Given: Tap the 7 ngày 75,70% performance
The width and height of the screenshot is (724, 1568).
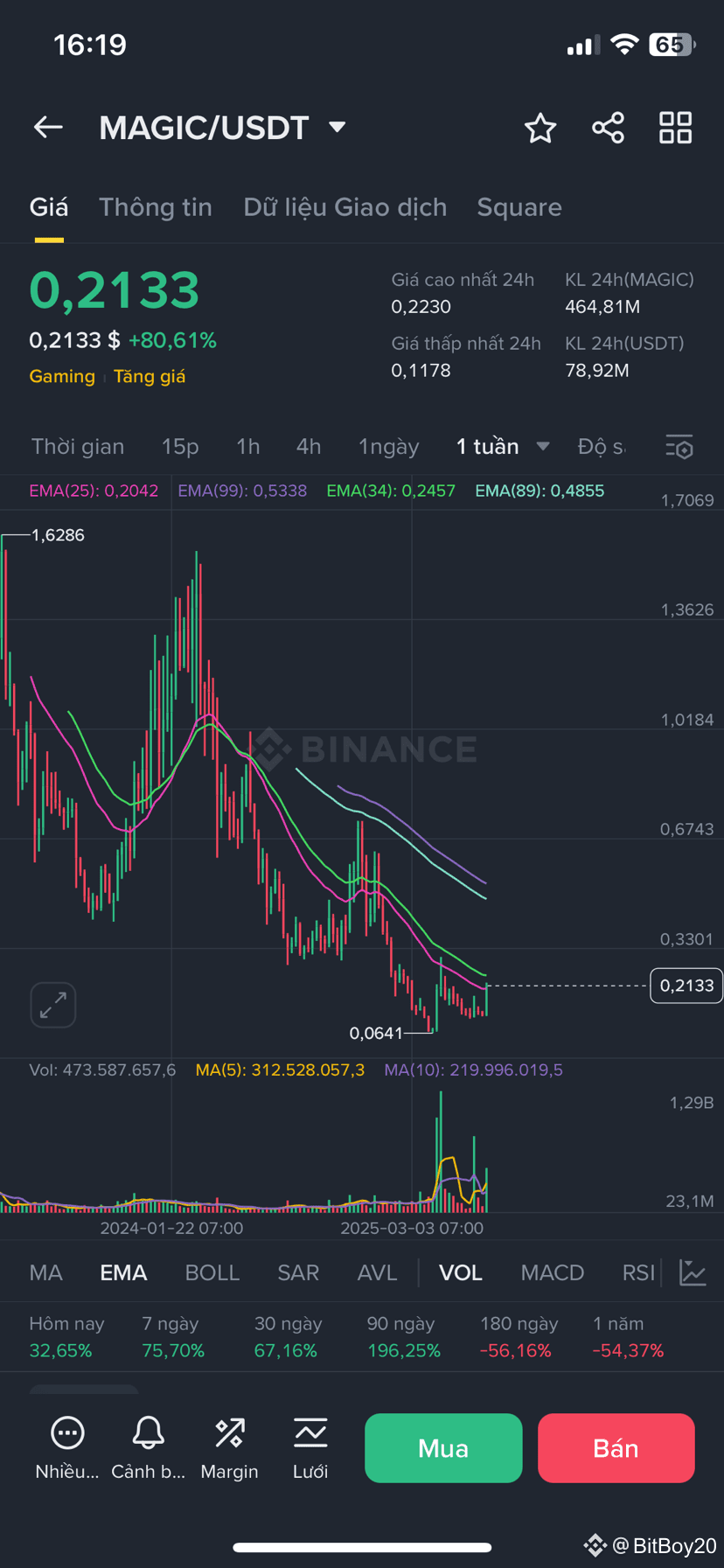Looking at the screenshot, I should (x=173, y=1337).
